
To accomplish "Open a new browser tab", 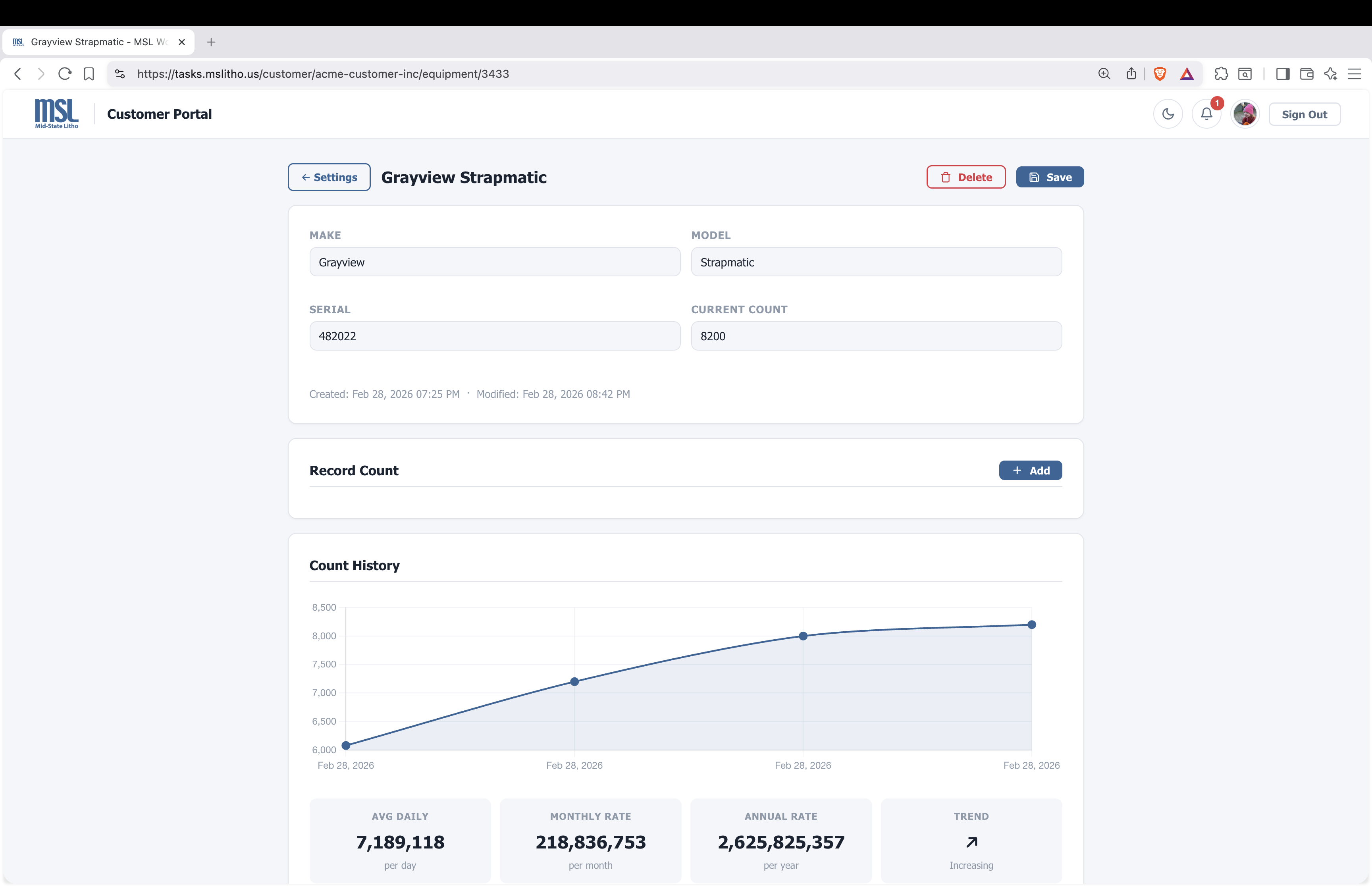I will click(211, 41).
